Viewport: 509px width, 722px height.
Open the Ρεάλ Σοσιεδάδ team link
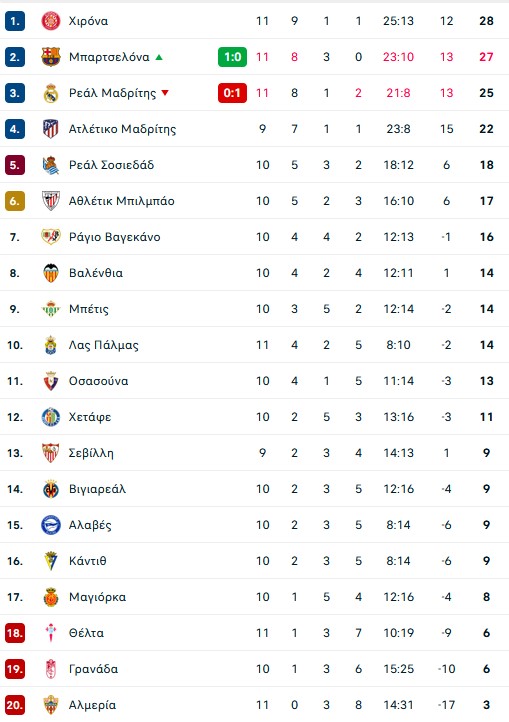[x=111, y=165]
